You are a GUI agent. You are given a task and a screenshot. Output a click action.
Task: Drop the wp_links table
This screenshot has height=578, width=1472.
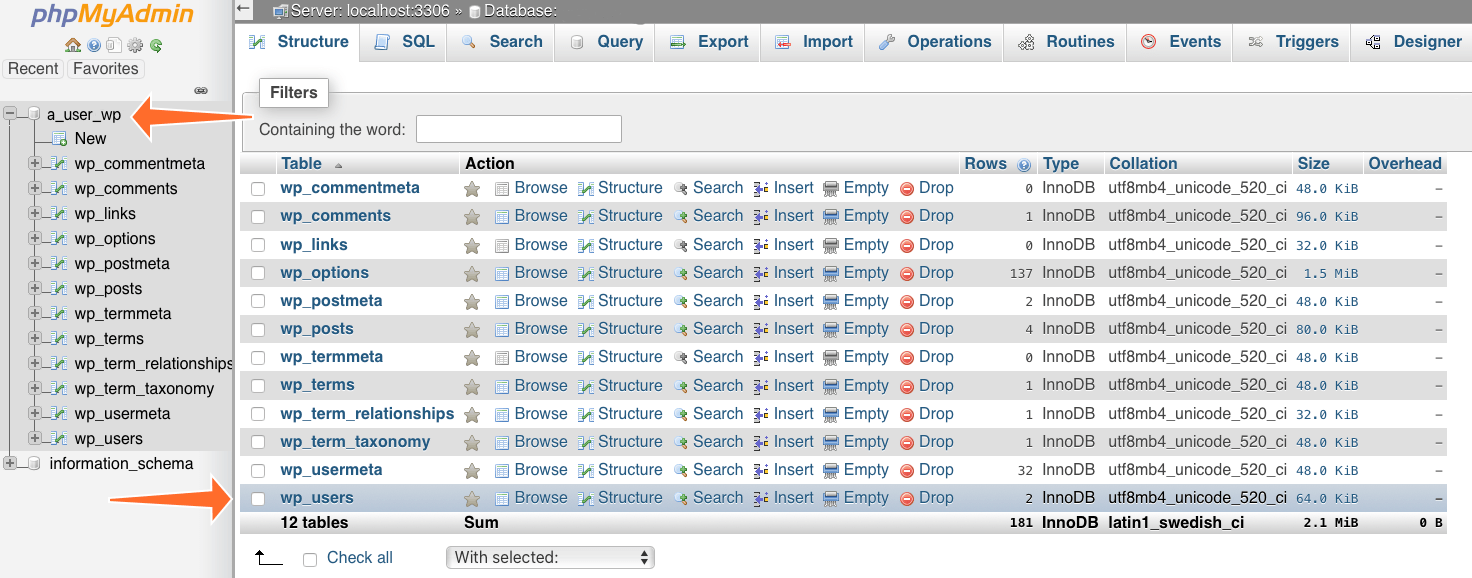[935, 244]
